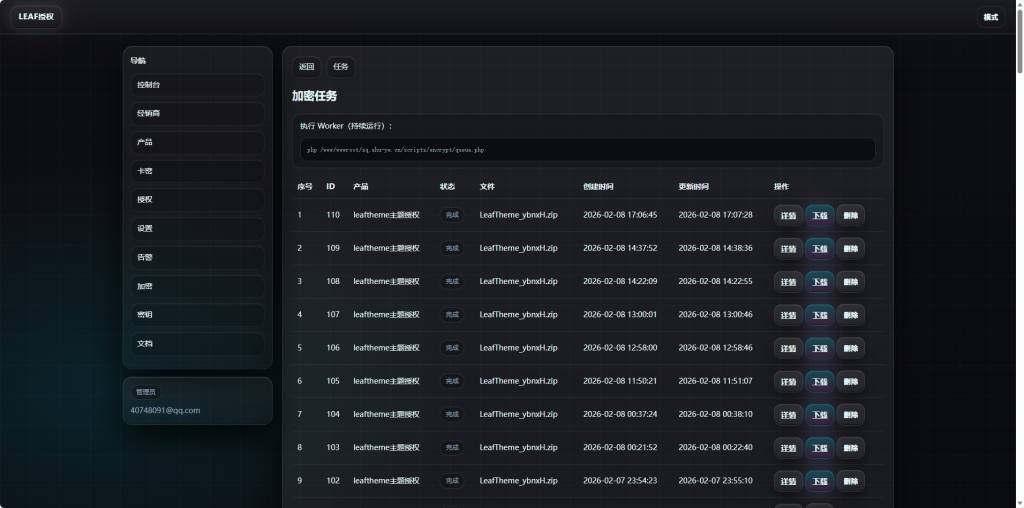View 详情 for task ID 104
The height and width of the screenshot is (508, 1024).
[x=788, y=415]
